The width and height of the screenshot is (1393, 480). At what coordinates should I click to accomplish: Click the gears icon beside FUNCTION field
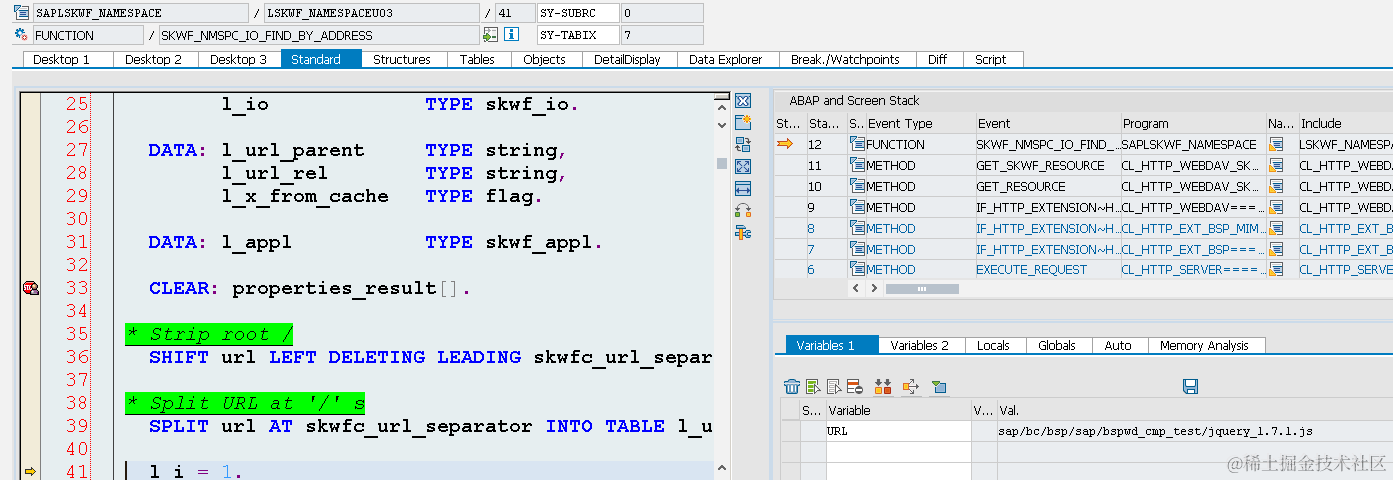pos(21,35)
